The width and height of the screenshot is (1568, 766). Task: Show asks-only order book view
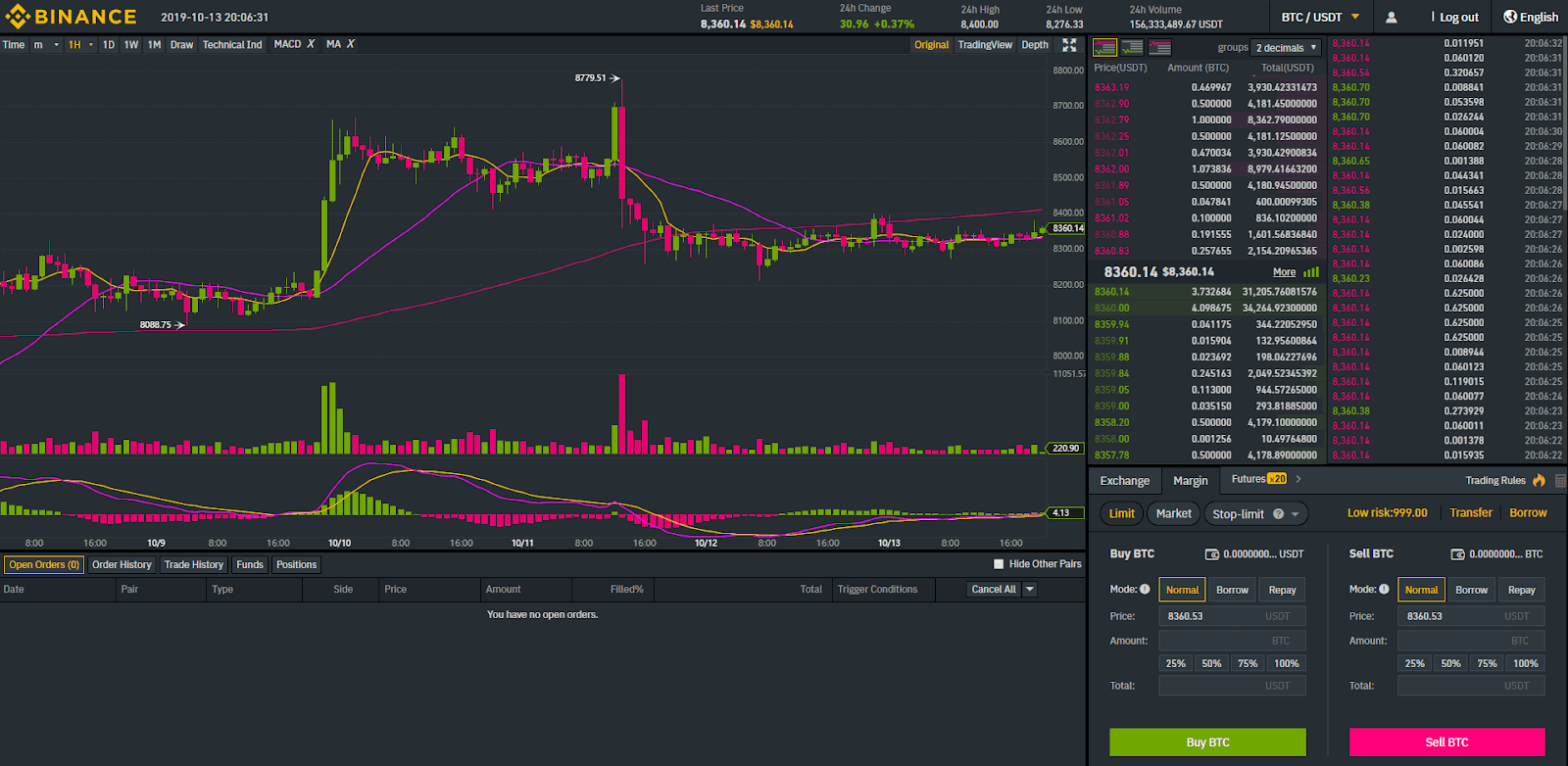pos(1160,47)
